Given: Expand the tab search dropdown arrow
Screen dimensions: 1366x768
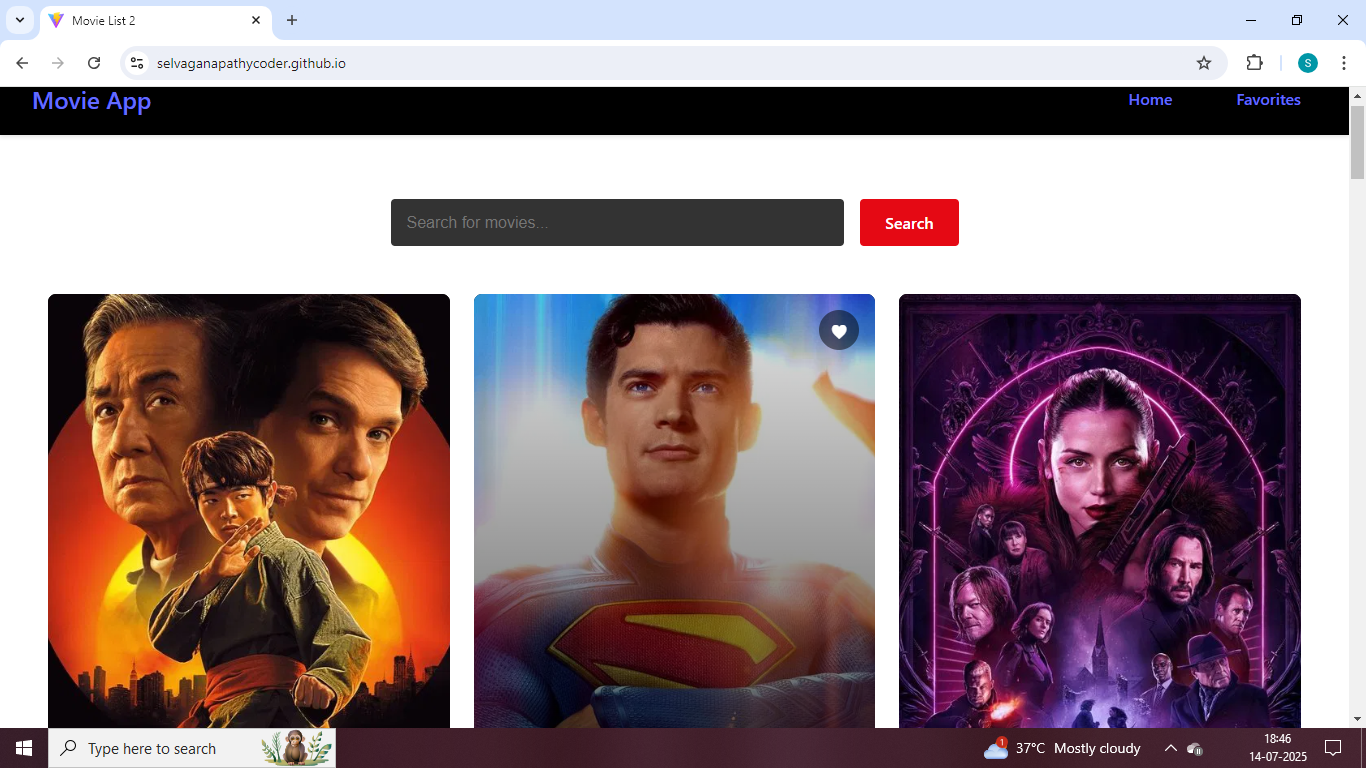Looking at the screenshot, I should point(19,20).
